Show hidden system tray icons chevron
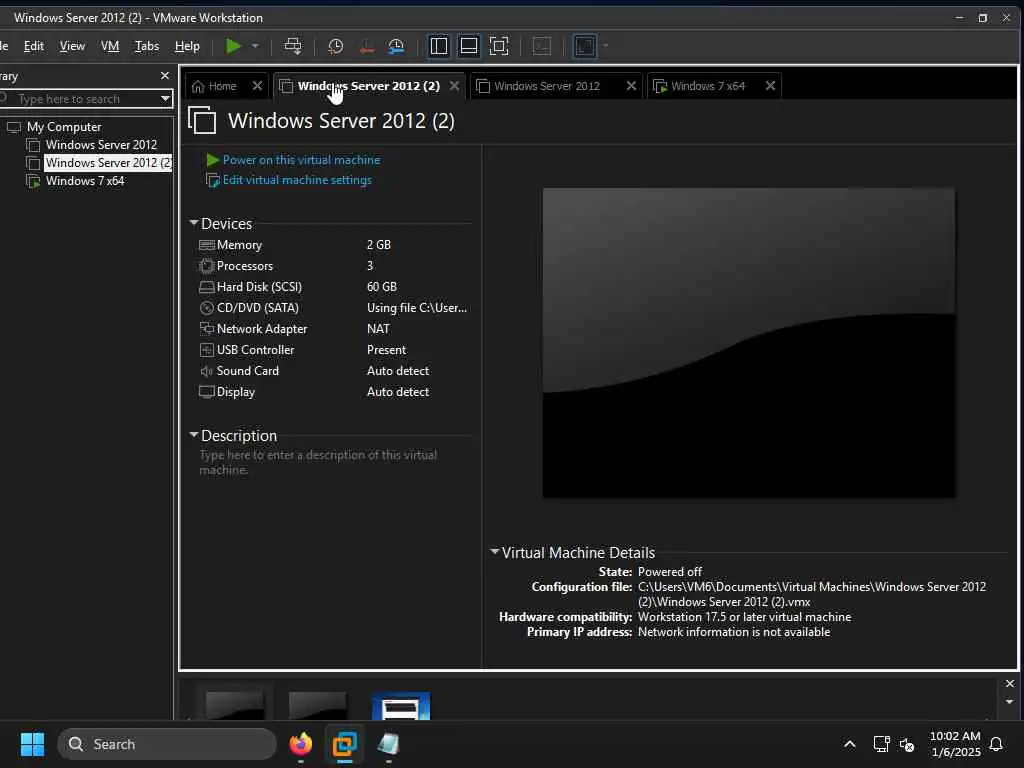The image size is (1024, 768). click(x=850, y=744)
